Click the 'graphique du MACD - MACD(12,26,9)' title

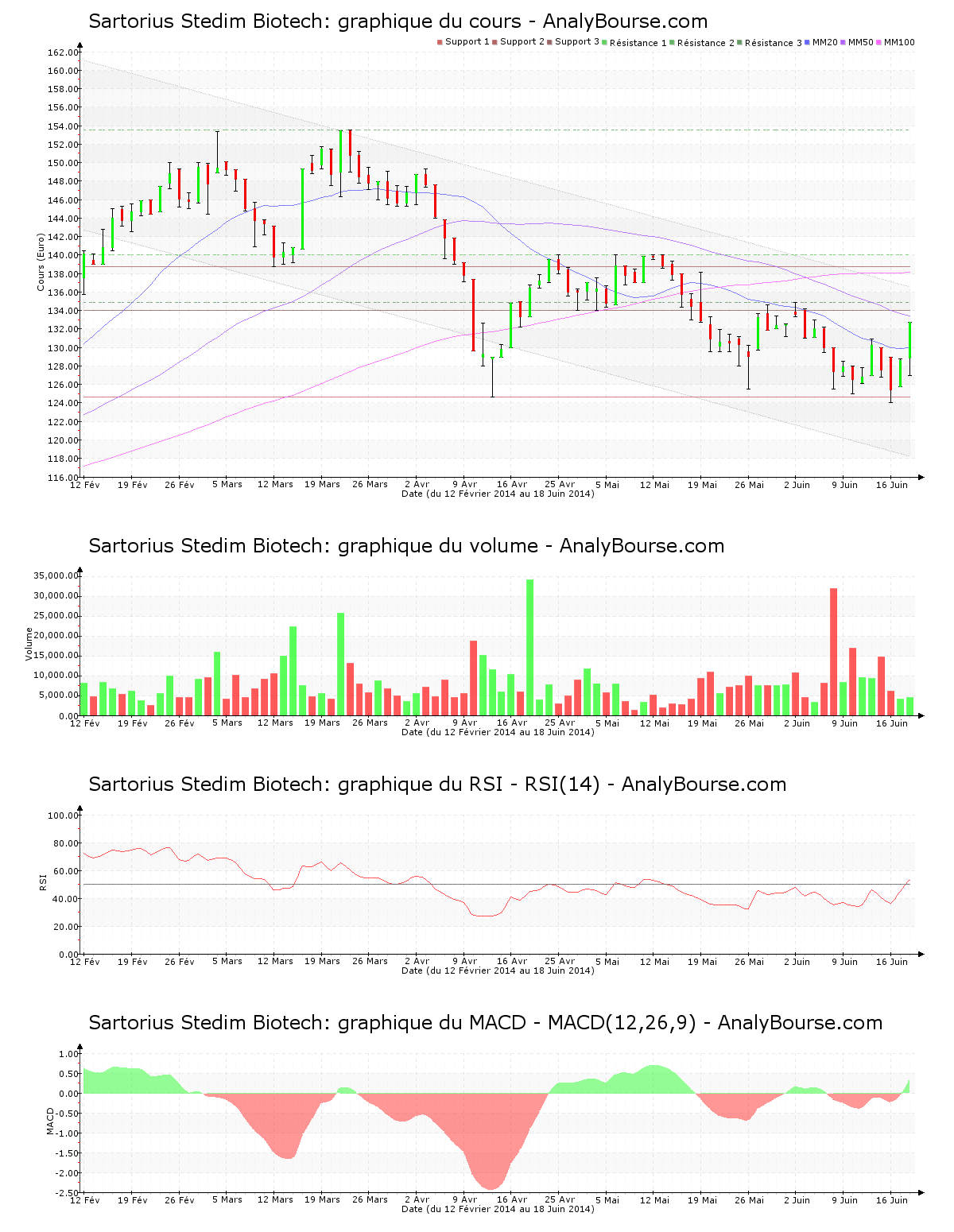click(x=485, y=1023)
